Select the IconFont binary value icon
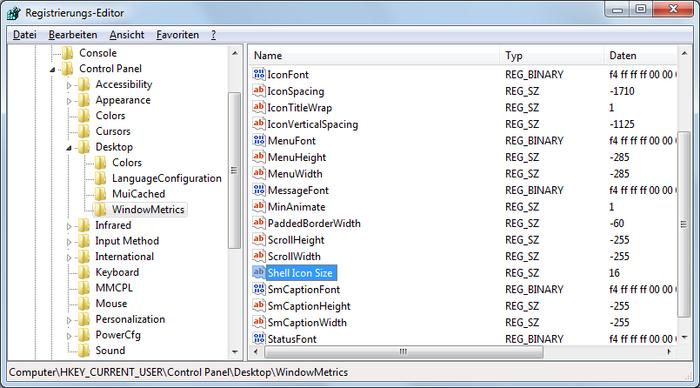Screen dimensions: 700x388 (x=259, y=74)
